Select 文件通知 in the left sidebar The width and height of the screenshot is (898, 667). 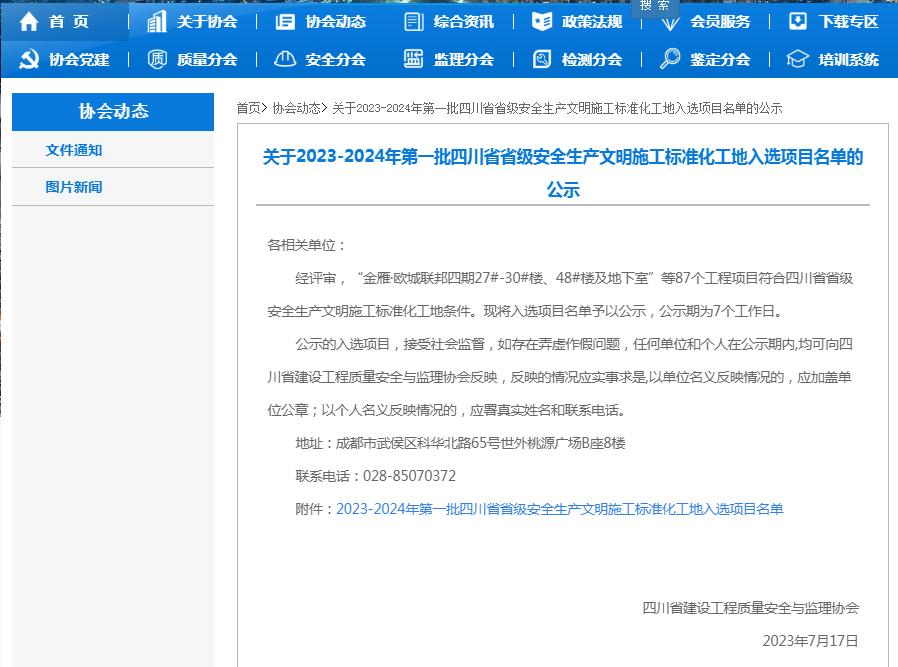[74, 150]
